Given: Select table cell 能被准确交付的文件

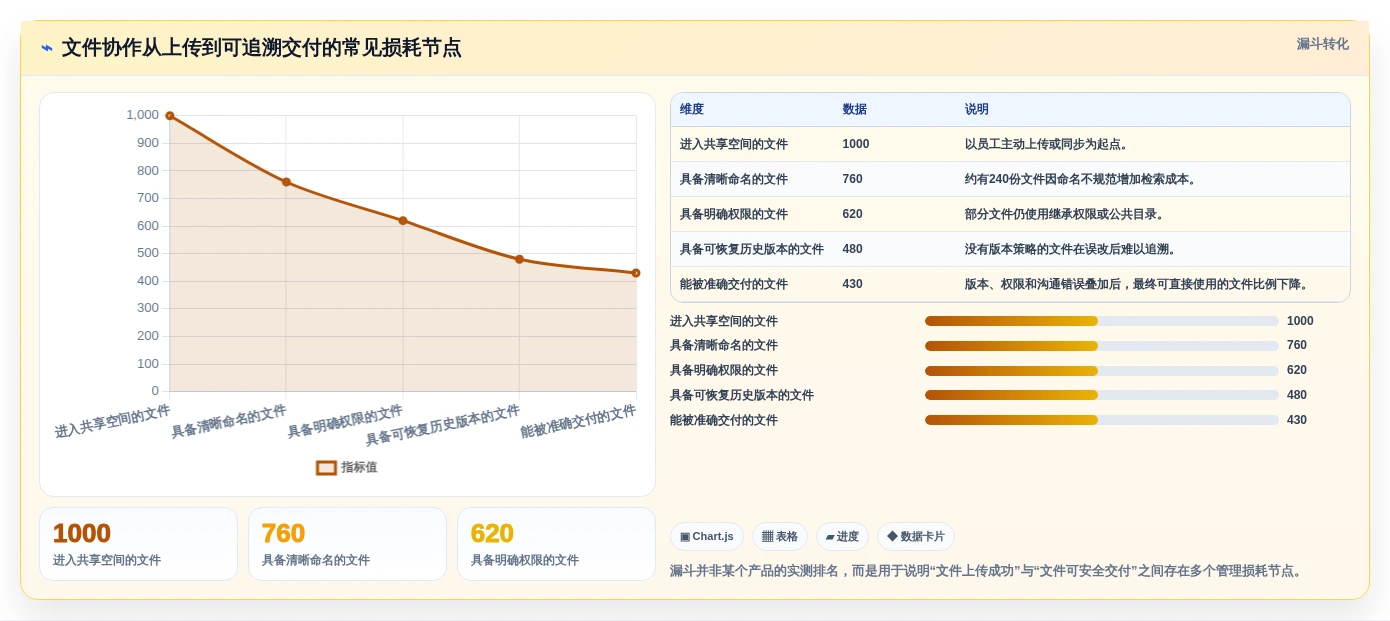Looking at the screenshot, I should click(x=734, y=284).
